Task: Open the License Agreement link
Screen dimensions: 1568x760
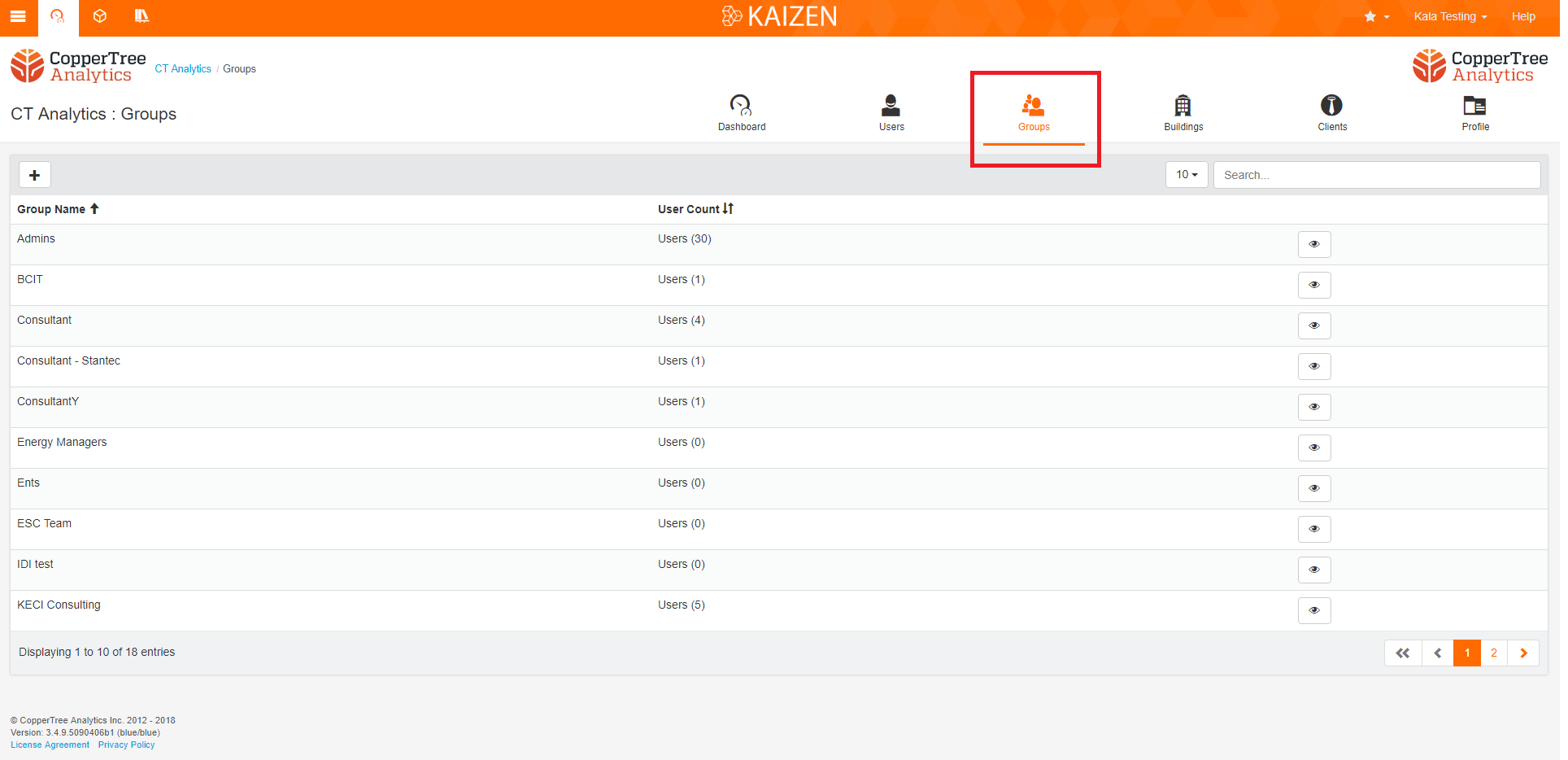Action: [x=50, y=745]
